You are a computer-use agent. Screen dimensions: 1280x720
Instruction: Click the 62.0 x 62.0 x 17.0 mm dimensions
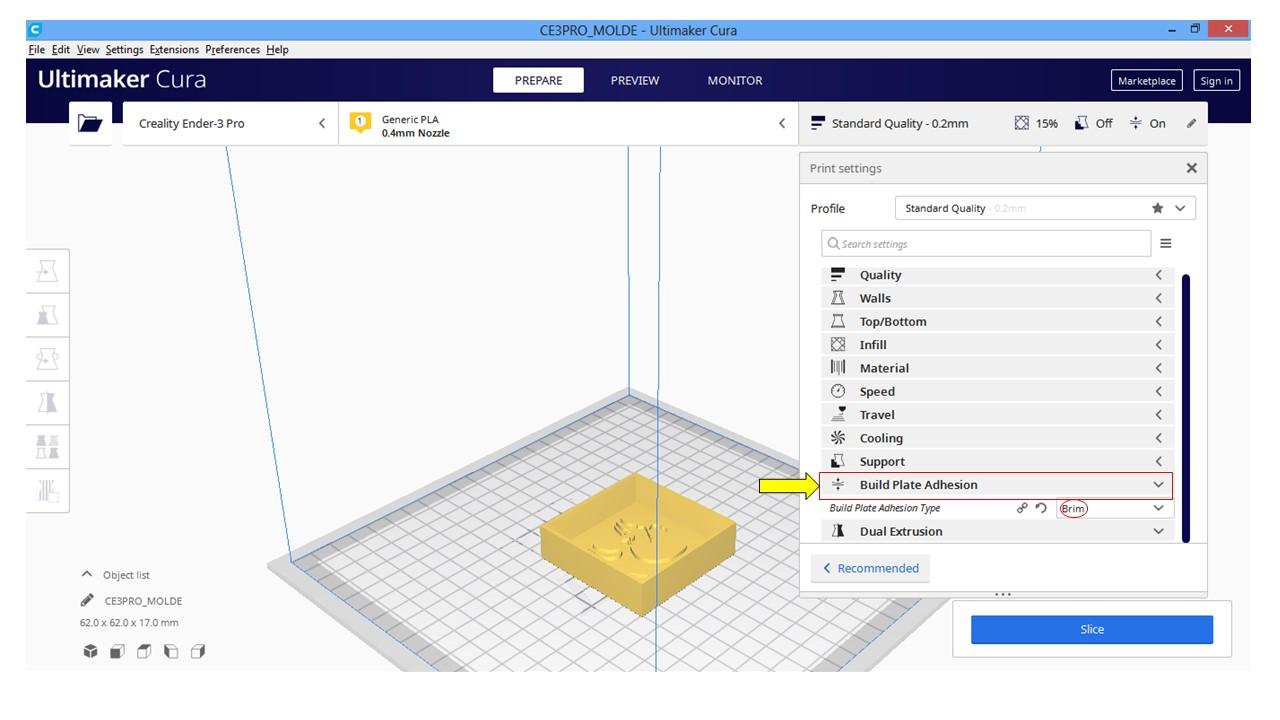pos(129,622)
